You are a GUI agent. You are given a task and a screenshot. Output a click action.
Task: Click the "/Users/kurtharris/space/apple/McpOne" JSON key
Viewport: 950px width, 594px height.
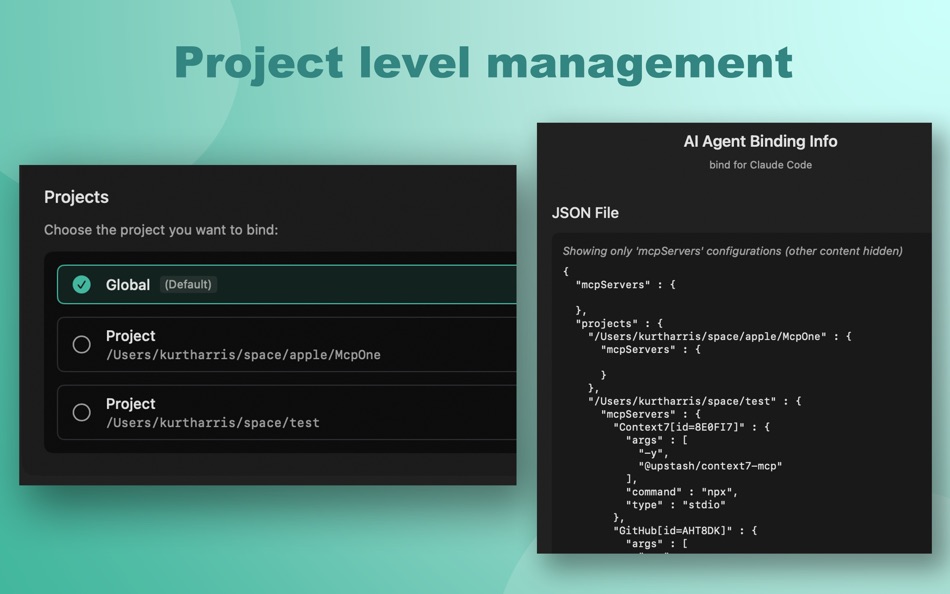pyautogui.click(x=707, y=336)
